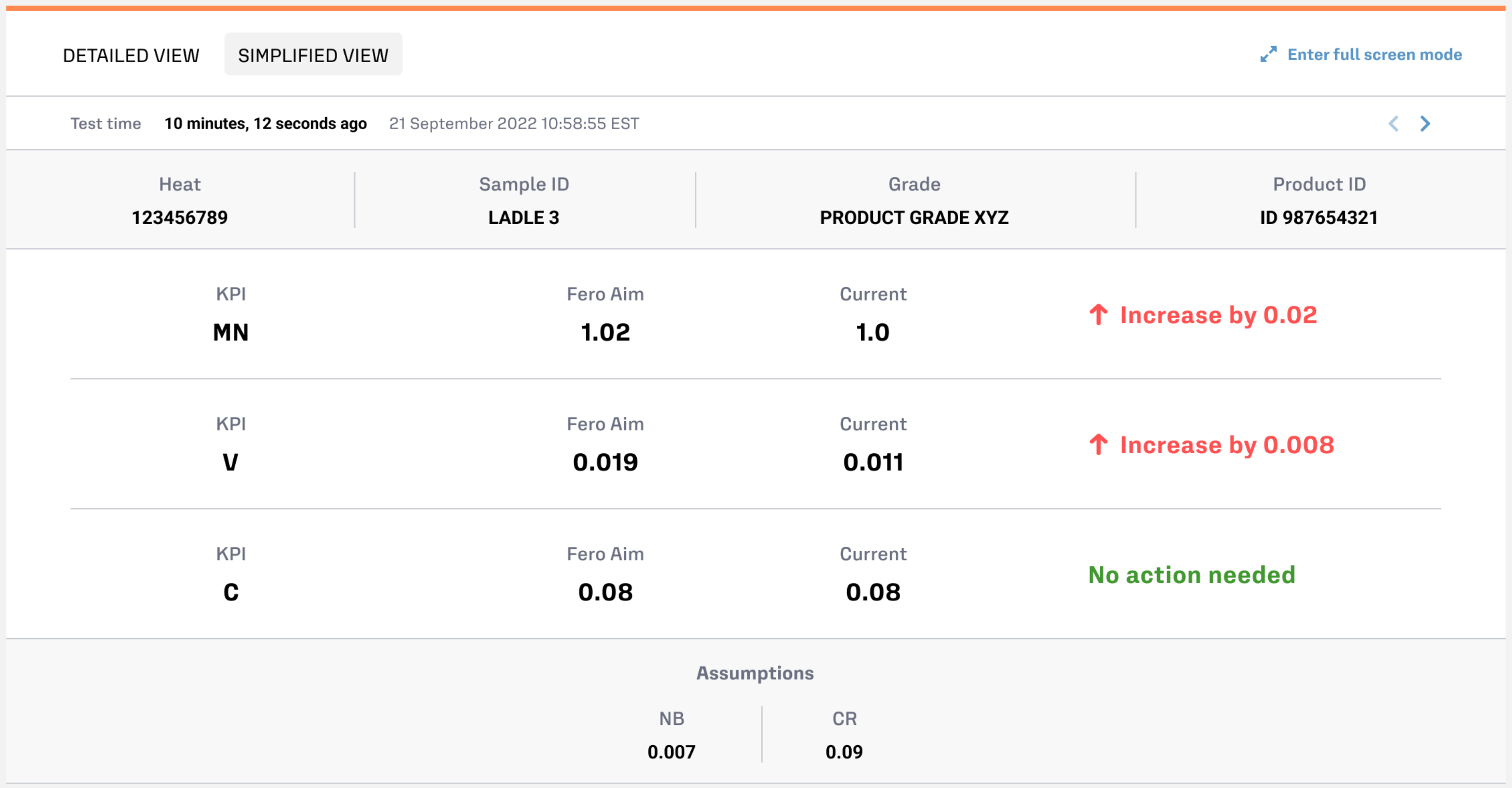Click the heat number 123456789
The image size is (1512, 788).
(179, 217)
